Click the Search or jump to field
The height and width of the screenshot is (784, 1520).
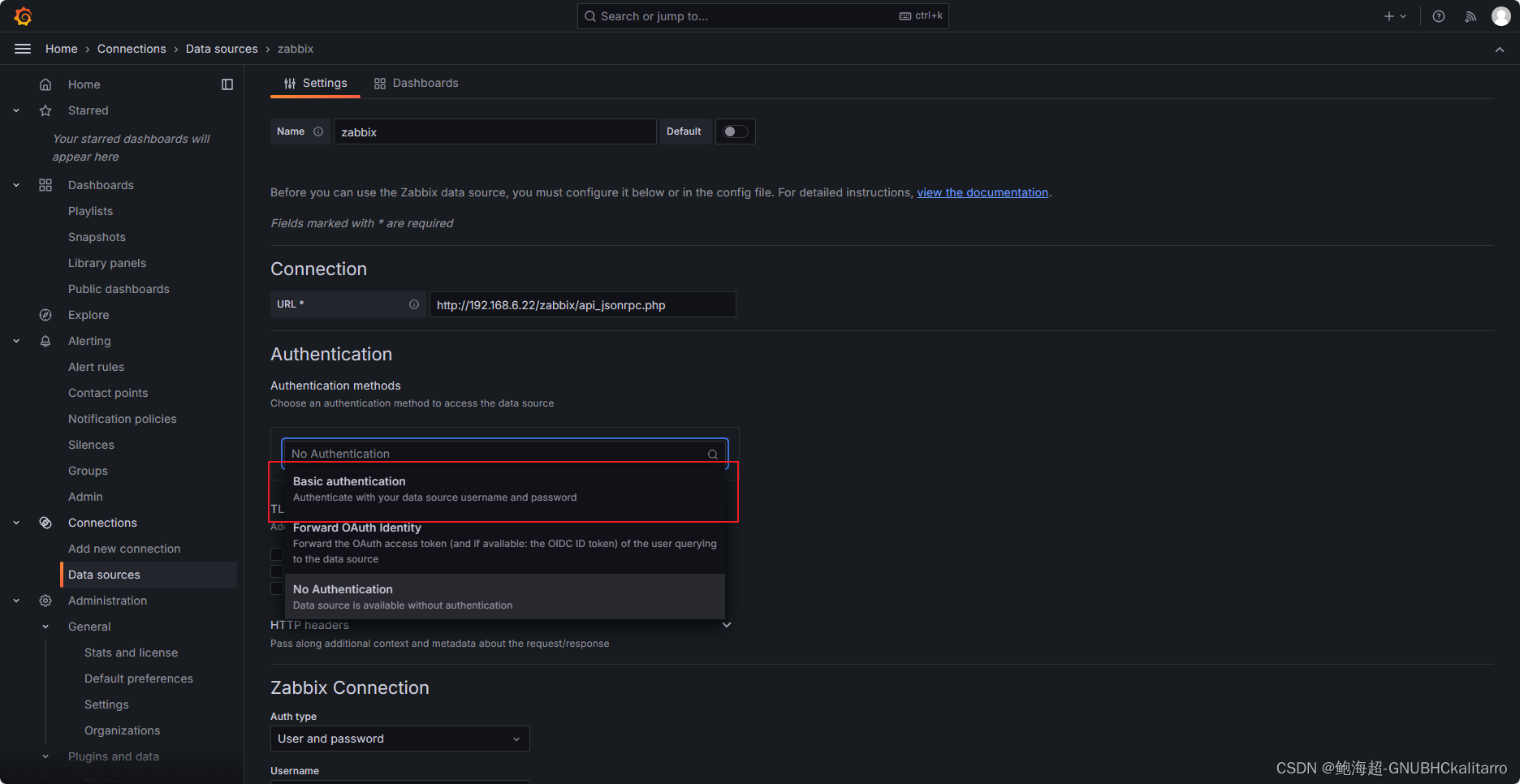pyautogui.click(x=762, y=16)
